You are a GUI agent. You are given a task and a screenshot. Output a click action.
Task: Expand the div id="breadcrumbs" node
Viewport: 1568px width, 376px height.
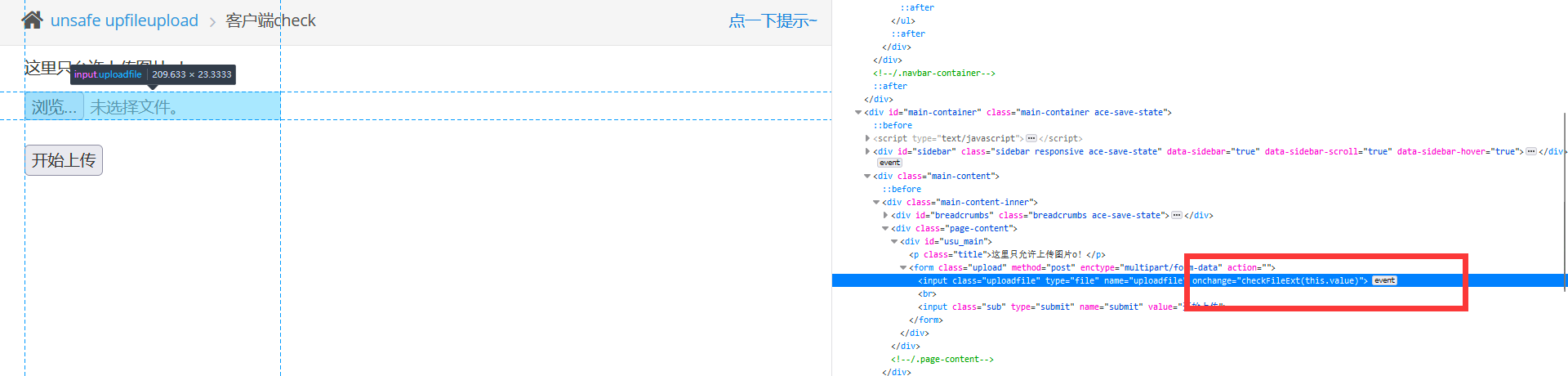(x=885, y=216)
